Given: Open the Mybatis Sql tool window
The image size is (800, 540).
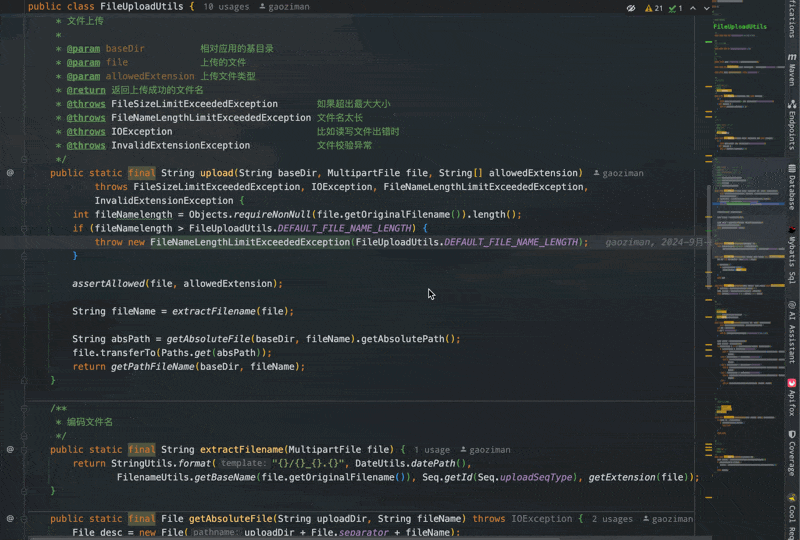Looking at the screenshot, I should point(791,255).
